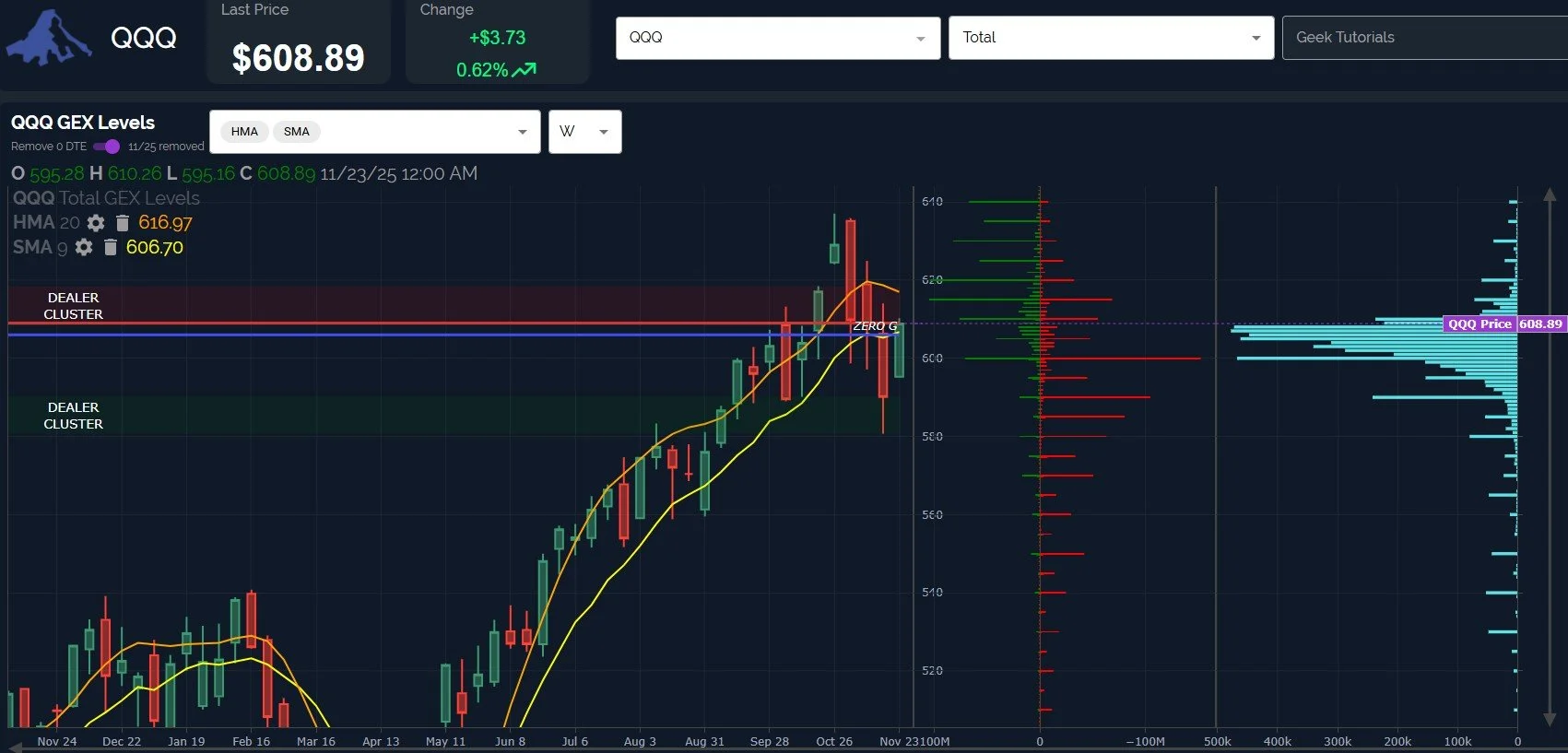Click the 500k axis label on volume chart
This screenshot has width=1568, height=753.
click(x=1218, y=741)
